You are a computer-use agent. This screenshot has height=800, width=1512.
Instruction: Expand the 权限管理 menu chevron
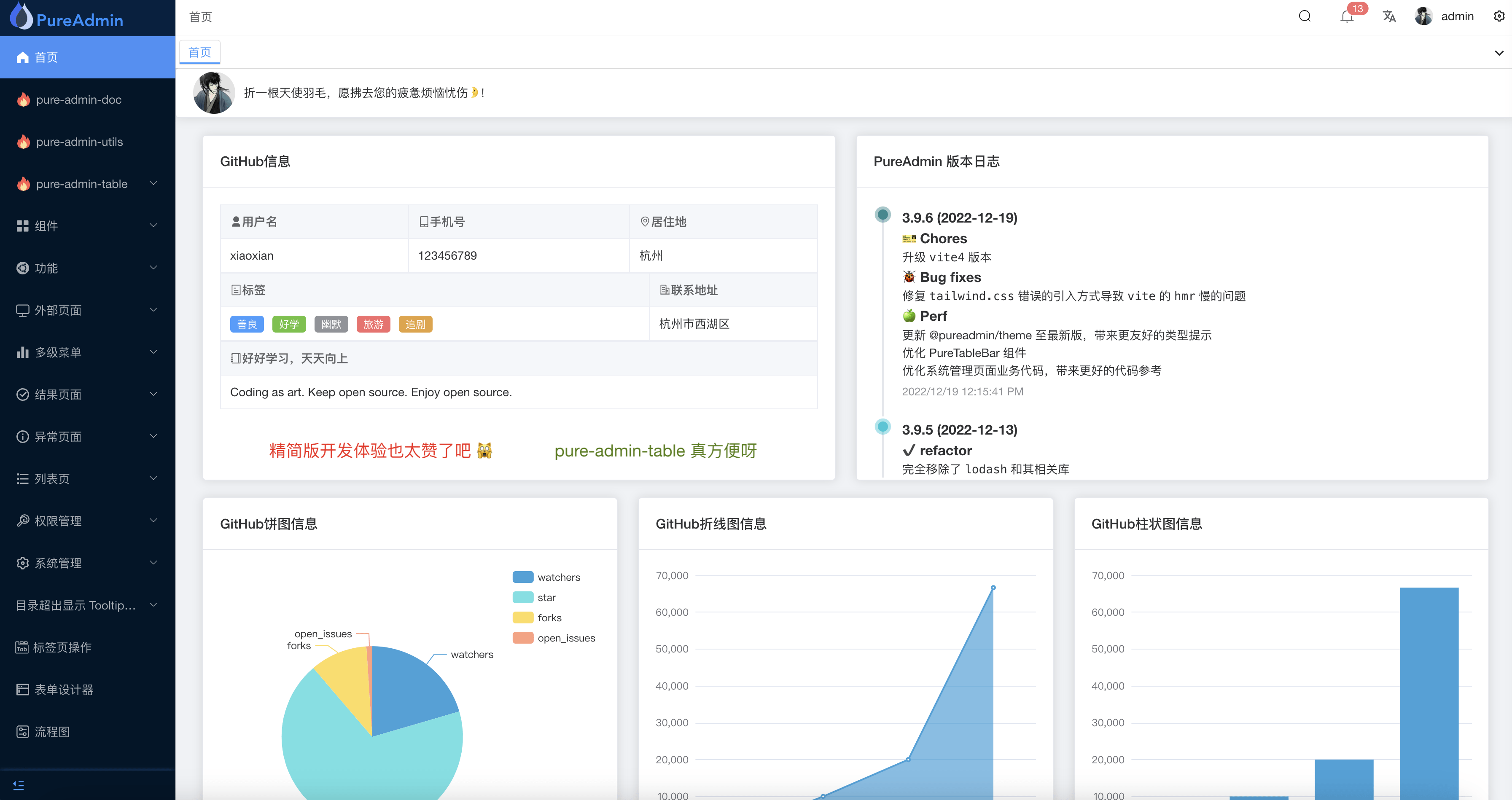point(154,521)
